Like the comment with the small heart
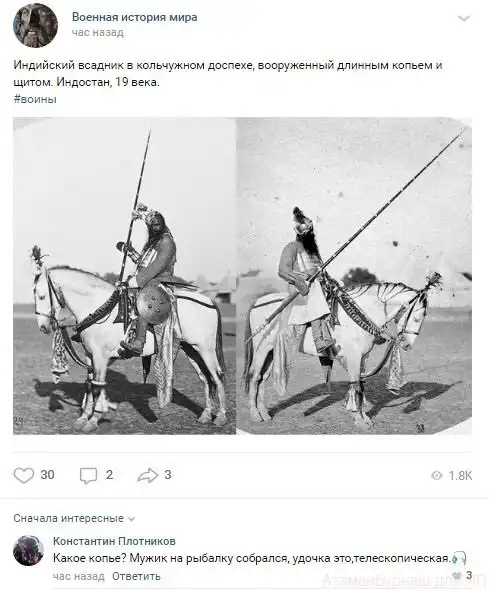The height and width of the screenshot is (591, 495). point(457,575)
